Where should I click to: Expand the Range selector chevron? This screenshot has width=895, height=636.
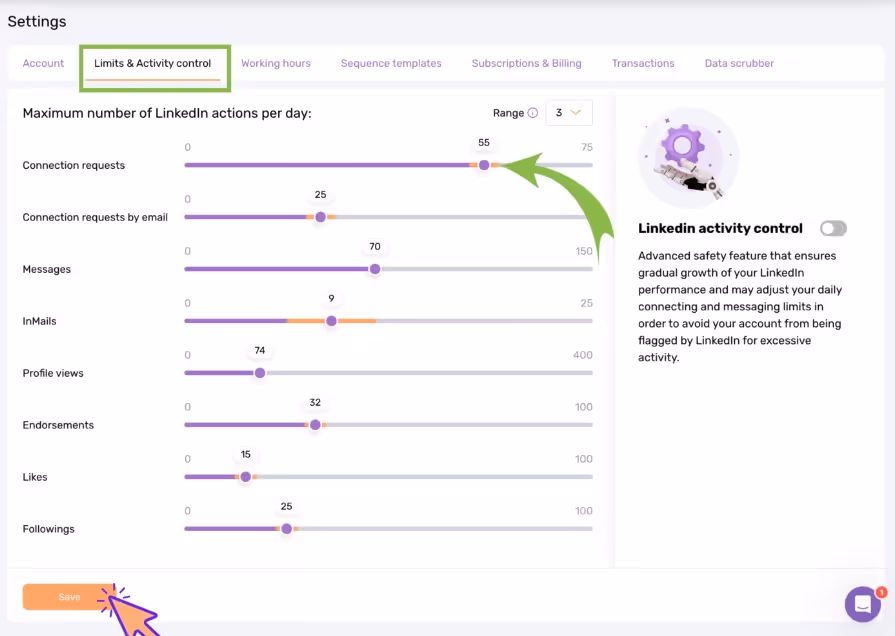(578, 113)
